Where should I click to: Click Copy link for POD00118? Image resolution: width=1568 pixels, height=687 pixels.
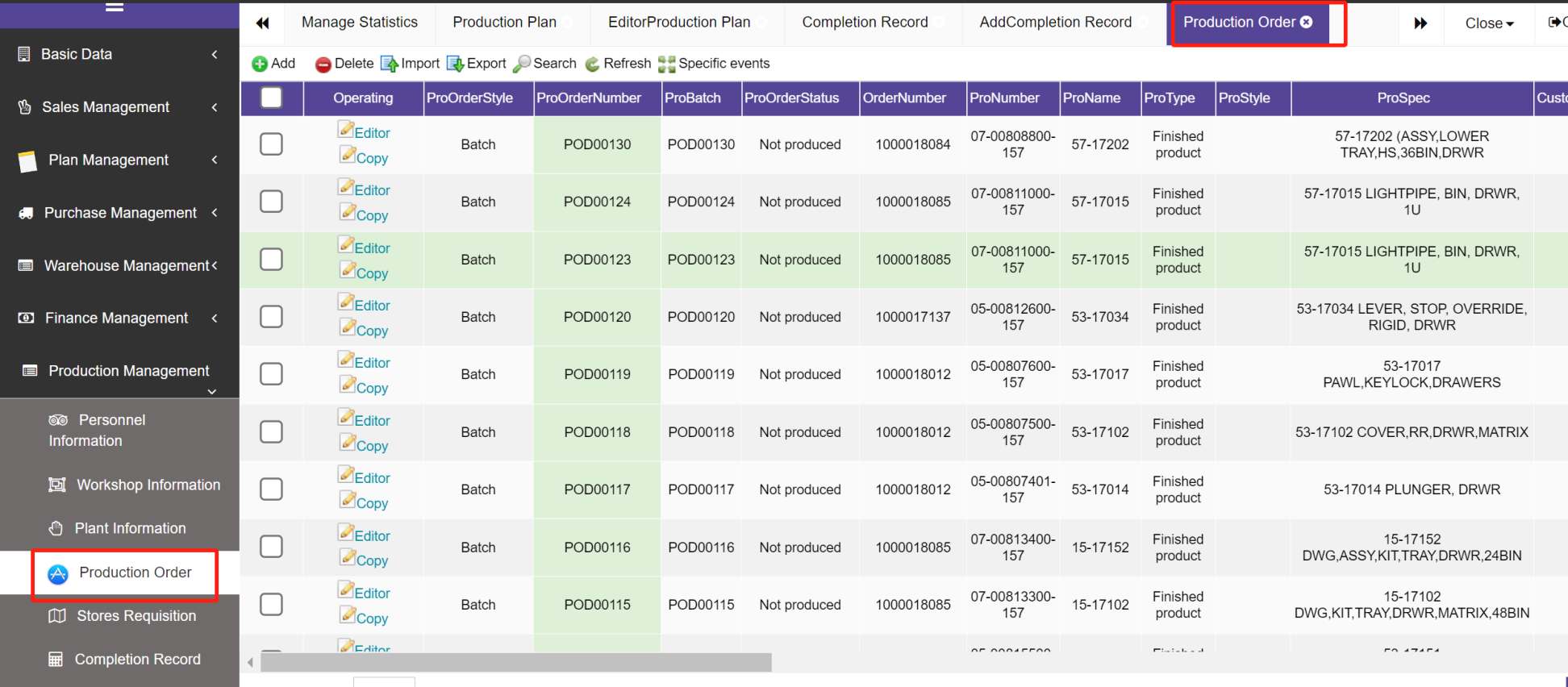[x=372, y=446]
